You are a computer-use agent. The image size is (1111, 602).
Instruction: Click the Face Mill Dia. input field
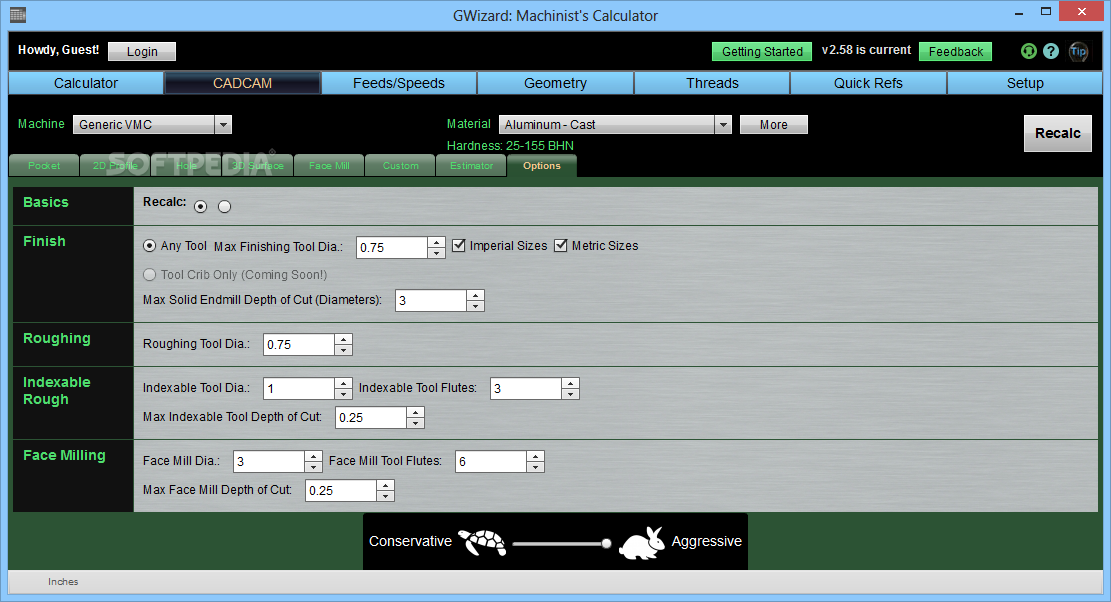point(269,461)
